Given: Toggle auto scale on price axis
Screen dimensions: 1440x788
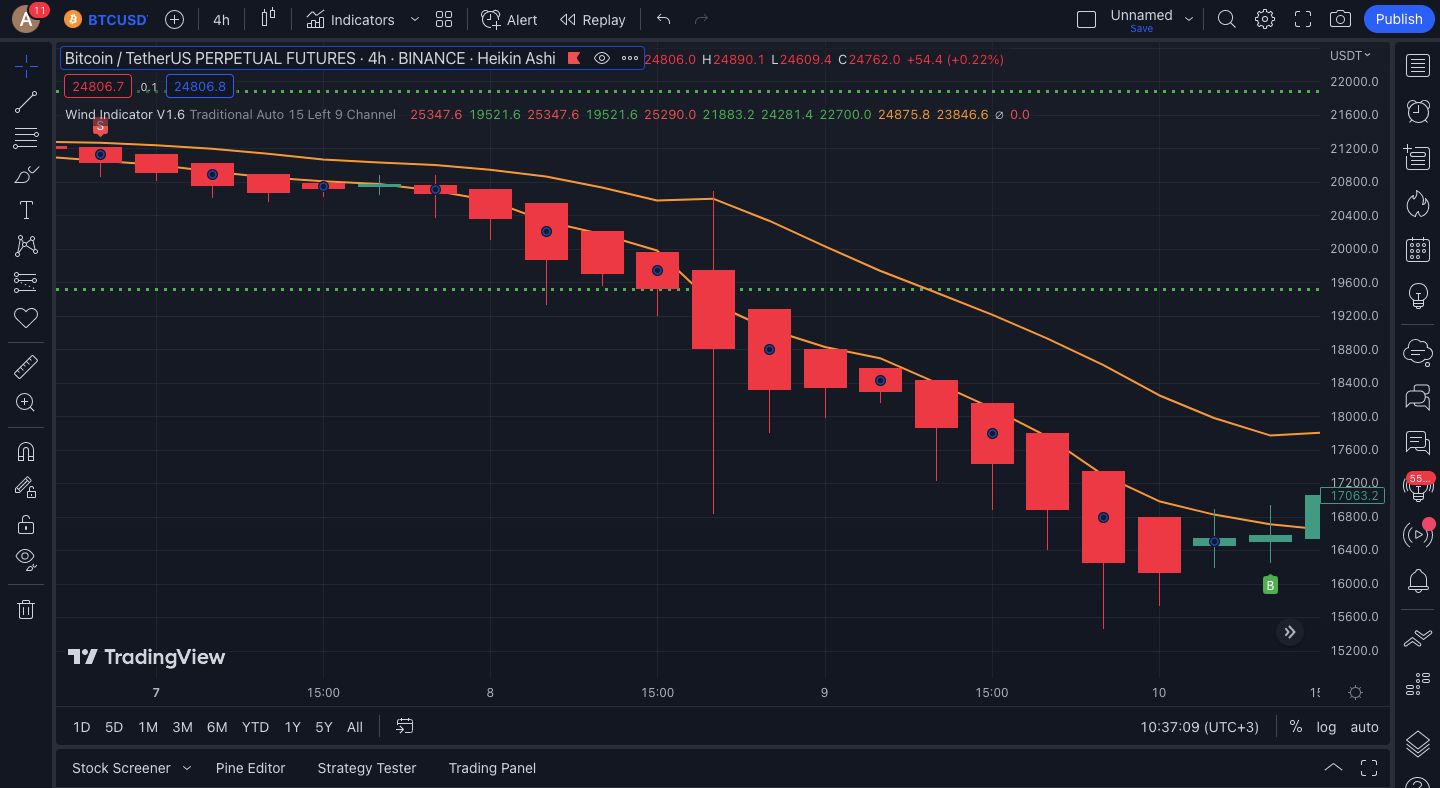Looking at the screenshot, I should point(1364,727).
